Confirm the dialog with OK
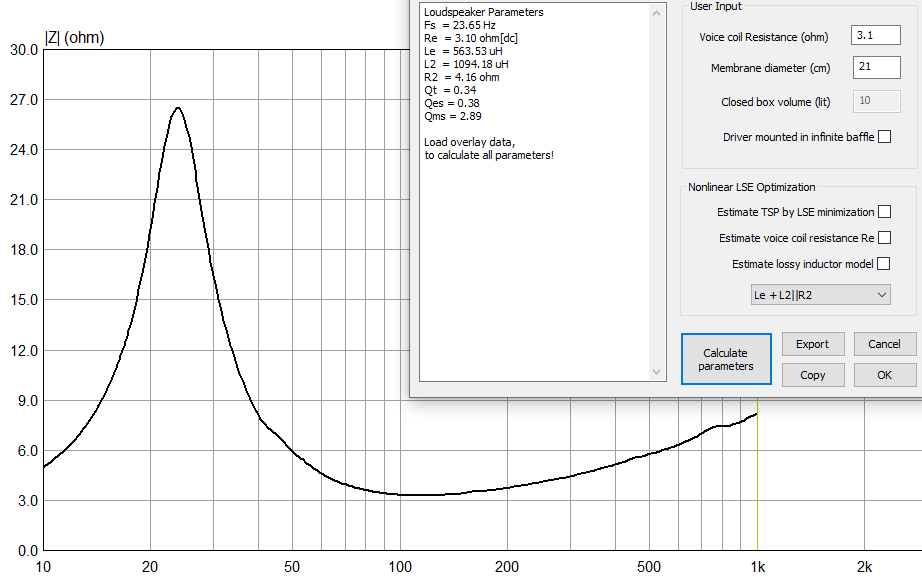The image size is (922, 577). pos(884,375)
